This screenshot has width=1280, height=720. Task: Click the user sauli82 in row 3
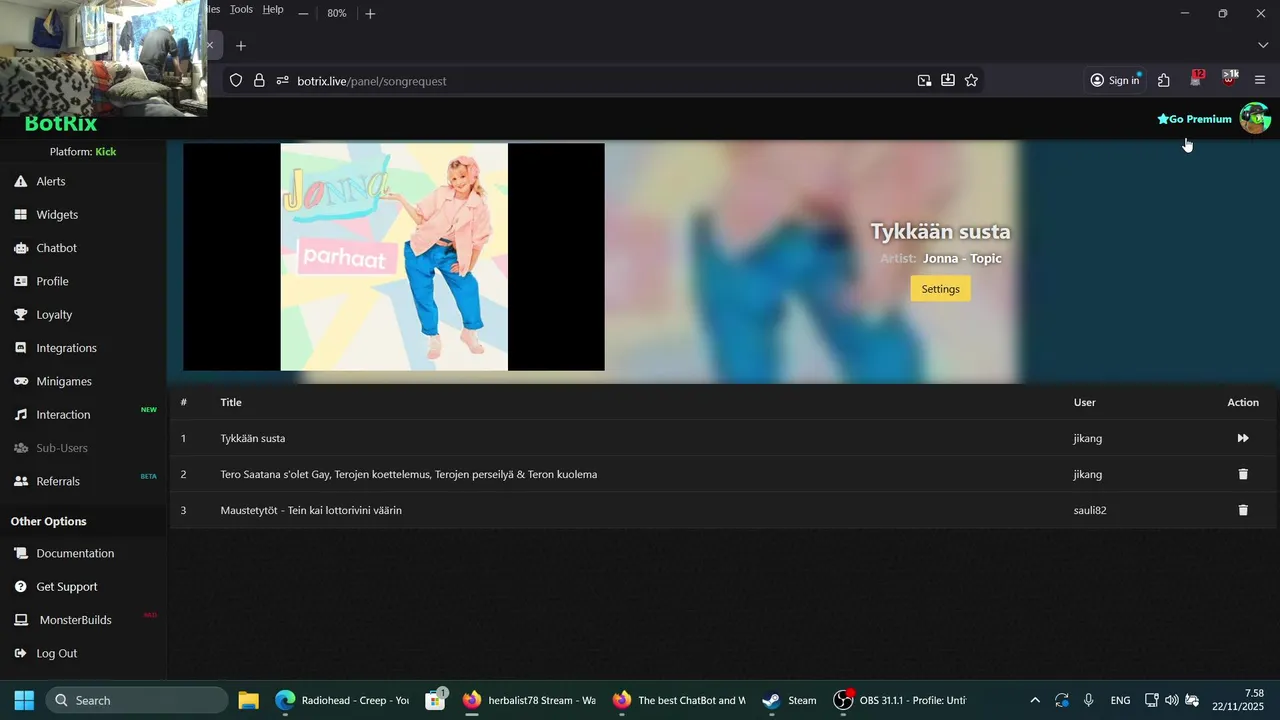coord(1090,510)
